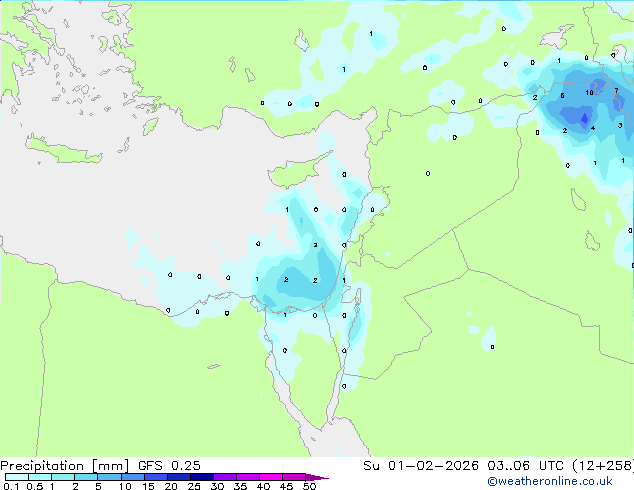
Task: Click the "15" legend scale label
Action: point(148,486)
